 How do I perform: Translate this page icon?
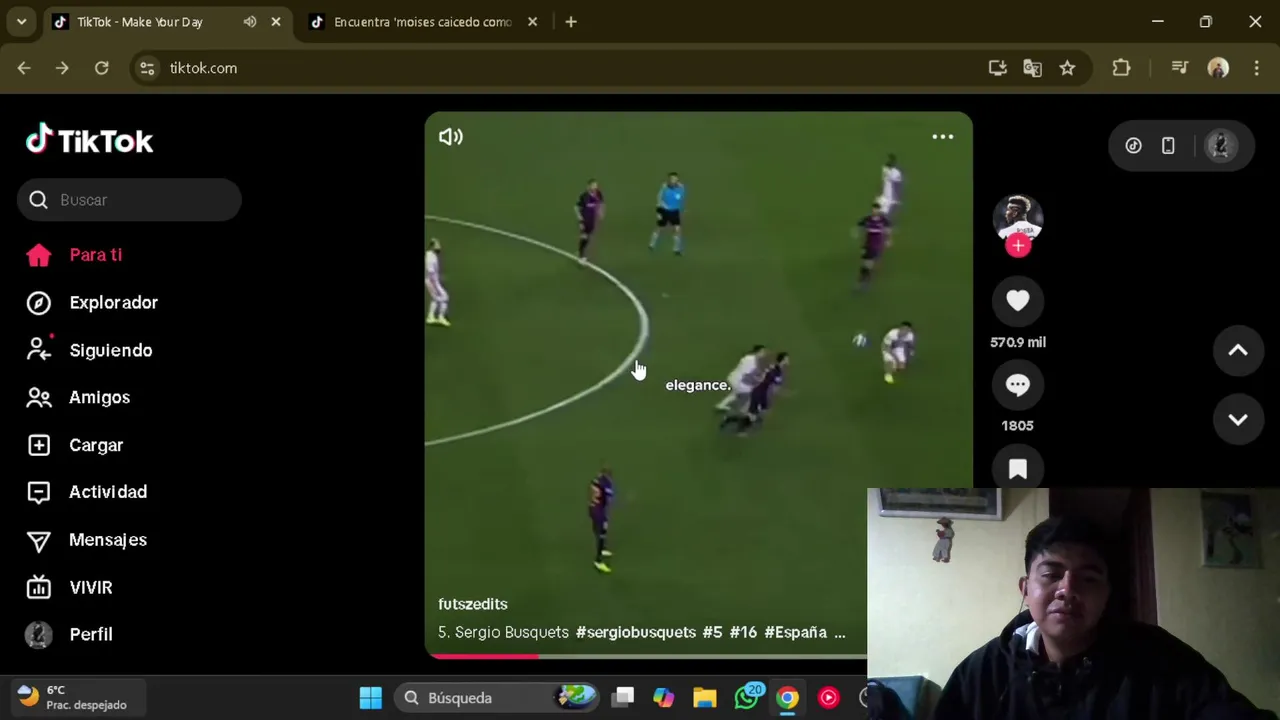[1032, 68]
